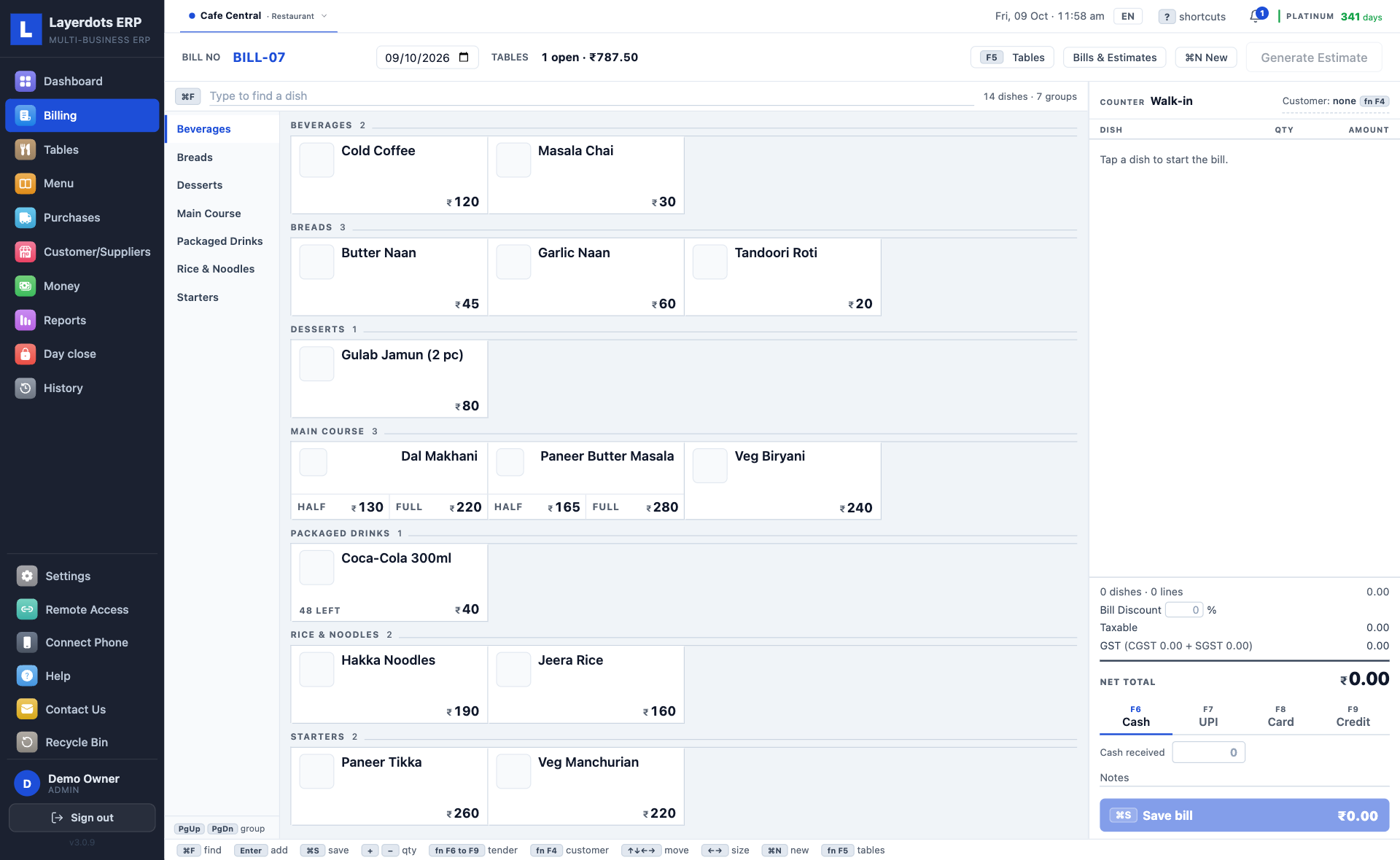Viewport: 1400px width, 860px height.
Task: Add Dal Makhani HALF portion
Action: pyautogui.click(x=340, y=507)
